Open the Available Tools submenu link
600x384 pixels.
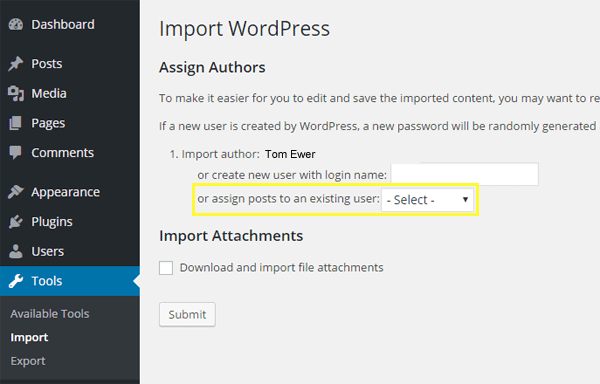[x=50, y=314]
